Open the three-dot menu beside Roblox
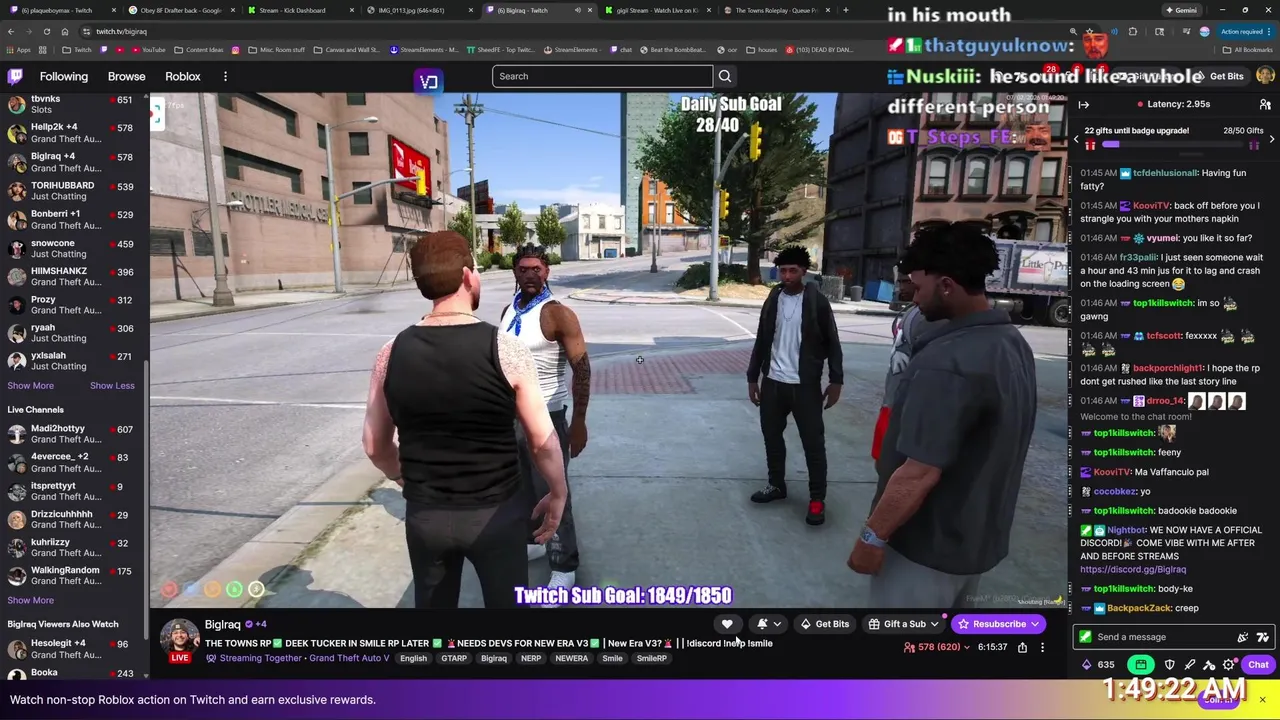The image size is (1280, 720). click(225, 76)
